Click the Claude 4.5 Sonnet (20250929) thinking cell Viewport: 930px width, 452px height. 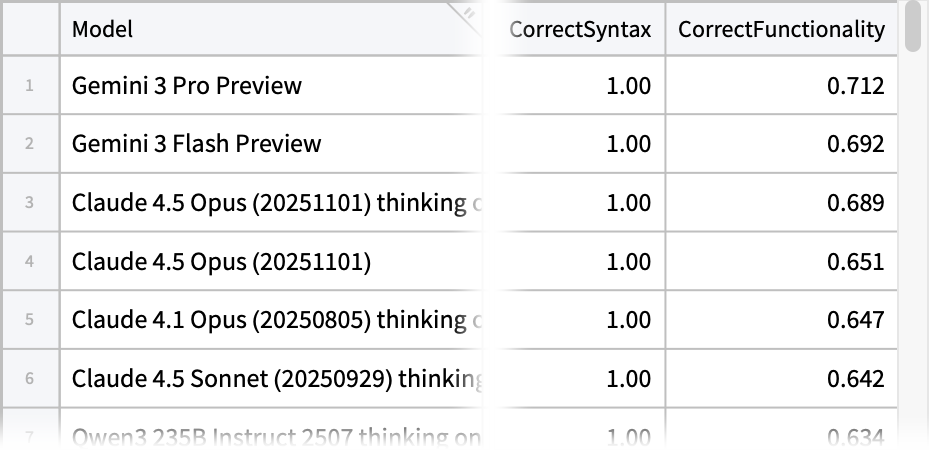(x=277, y=379)
